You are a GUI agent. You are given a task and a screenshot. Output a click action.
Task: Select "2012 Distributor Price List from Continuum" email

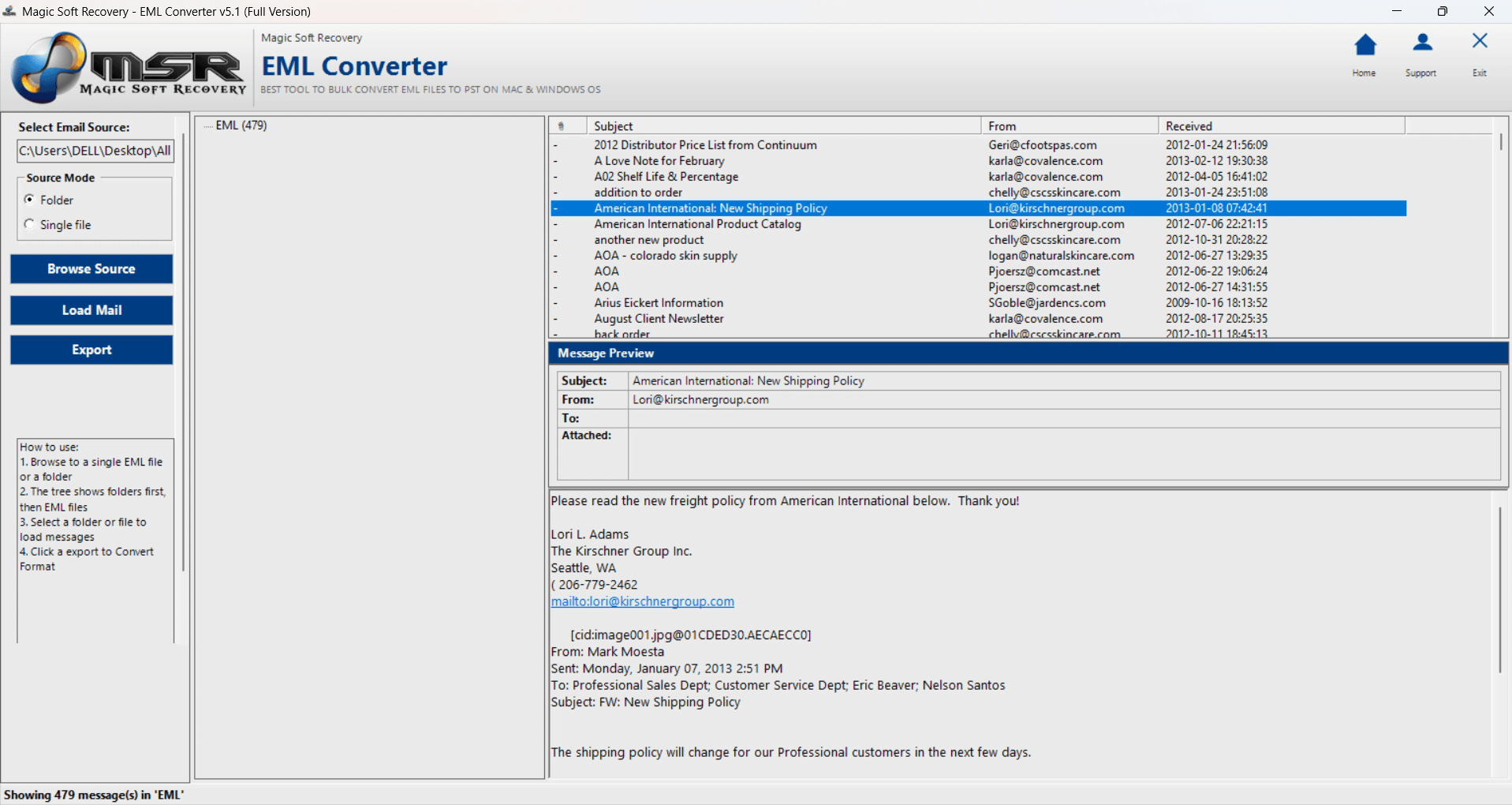point(978,145)
